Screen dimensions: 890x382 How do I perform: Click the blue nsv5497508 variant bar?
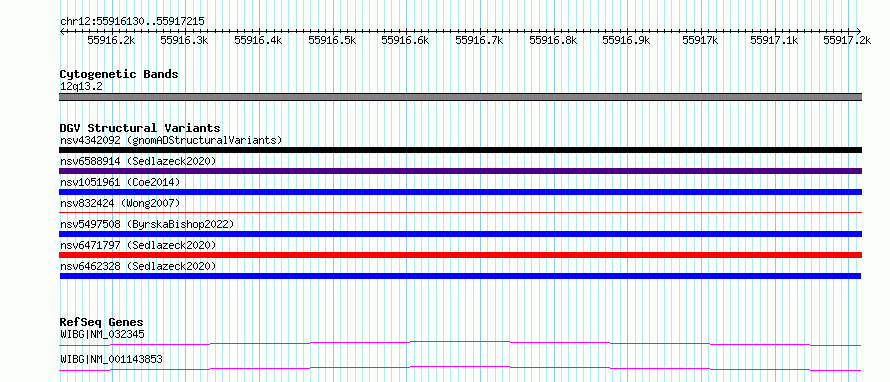click(x=460, y=234)
